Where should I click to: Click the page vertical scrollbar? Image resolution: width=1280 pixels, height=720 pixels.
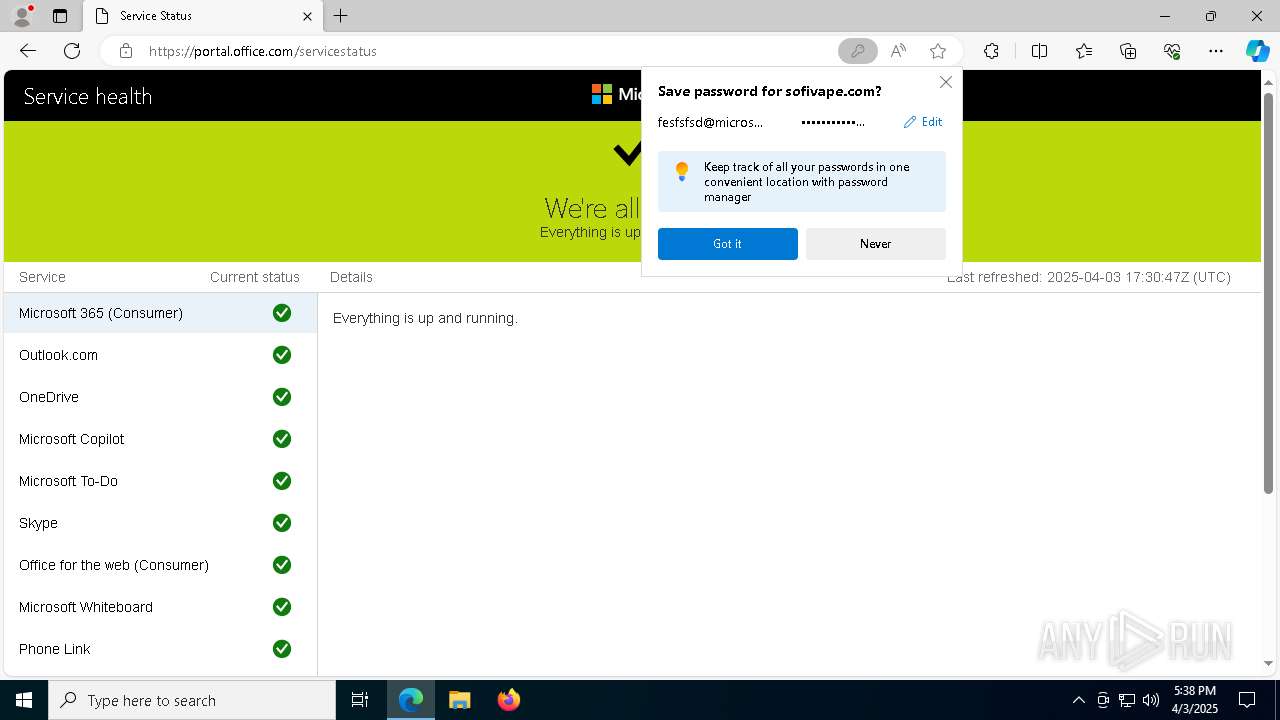point(1269,292)
